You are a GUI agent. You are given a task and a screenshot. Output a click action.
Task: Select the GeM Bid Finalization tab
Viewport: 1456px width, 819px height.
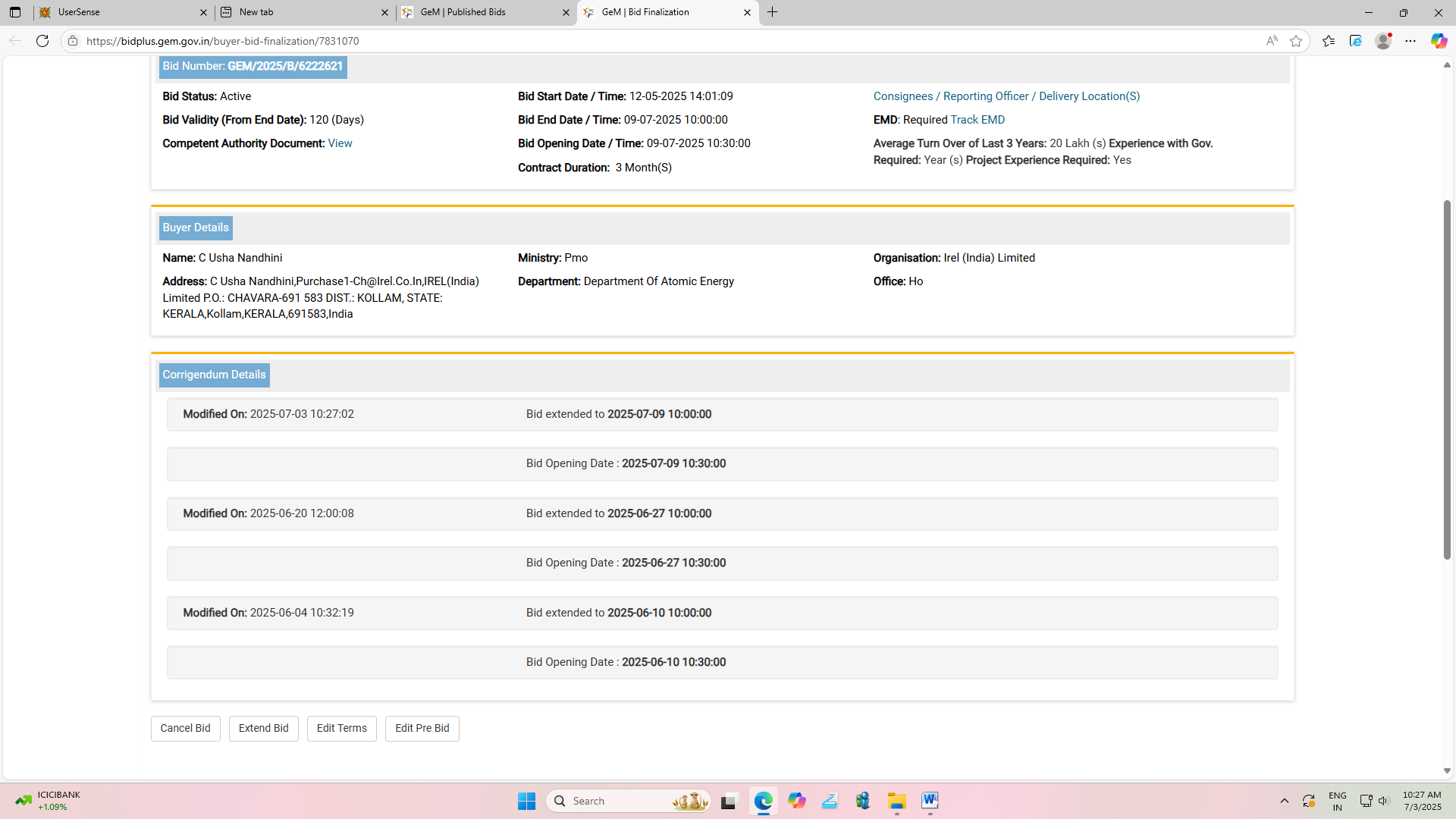[667, 12]
